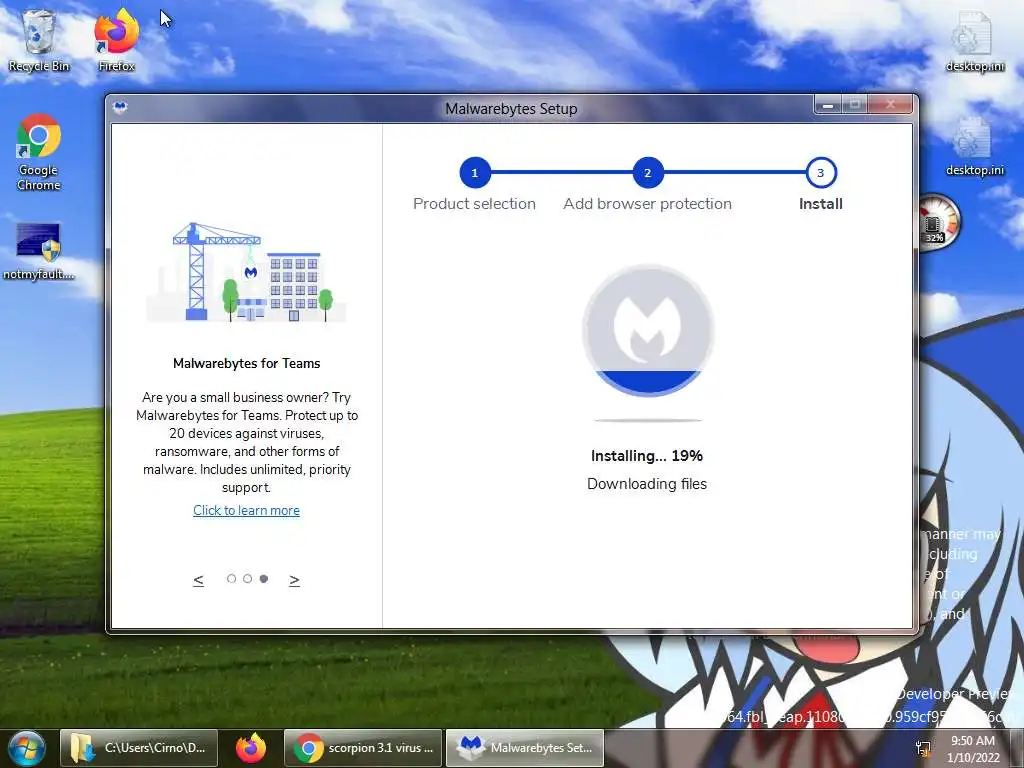Open the Click to learn more link
The width and height of the screenshot is (1024, 768).
(x=246, y=511)
